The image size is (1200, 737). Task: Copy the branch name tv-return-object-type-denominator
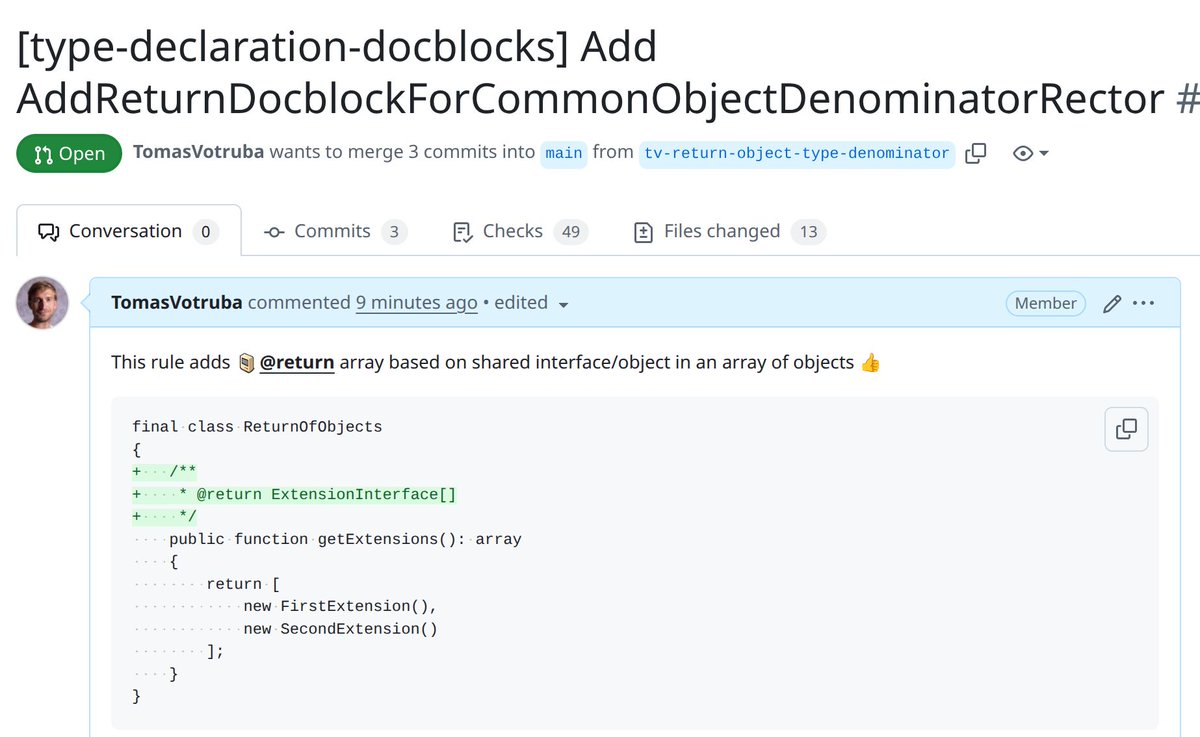point(975,153)
